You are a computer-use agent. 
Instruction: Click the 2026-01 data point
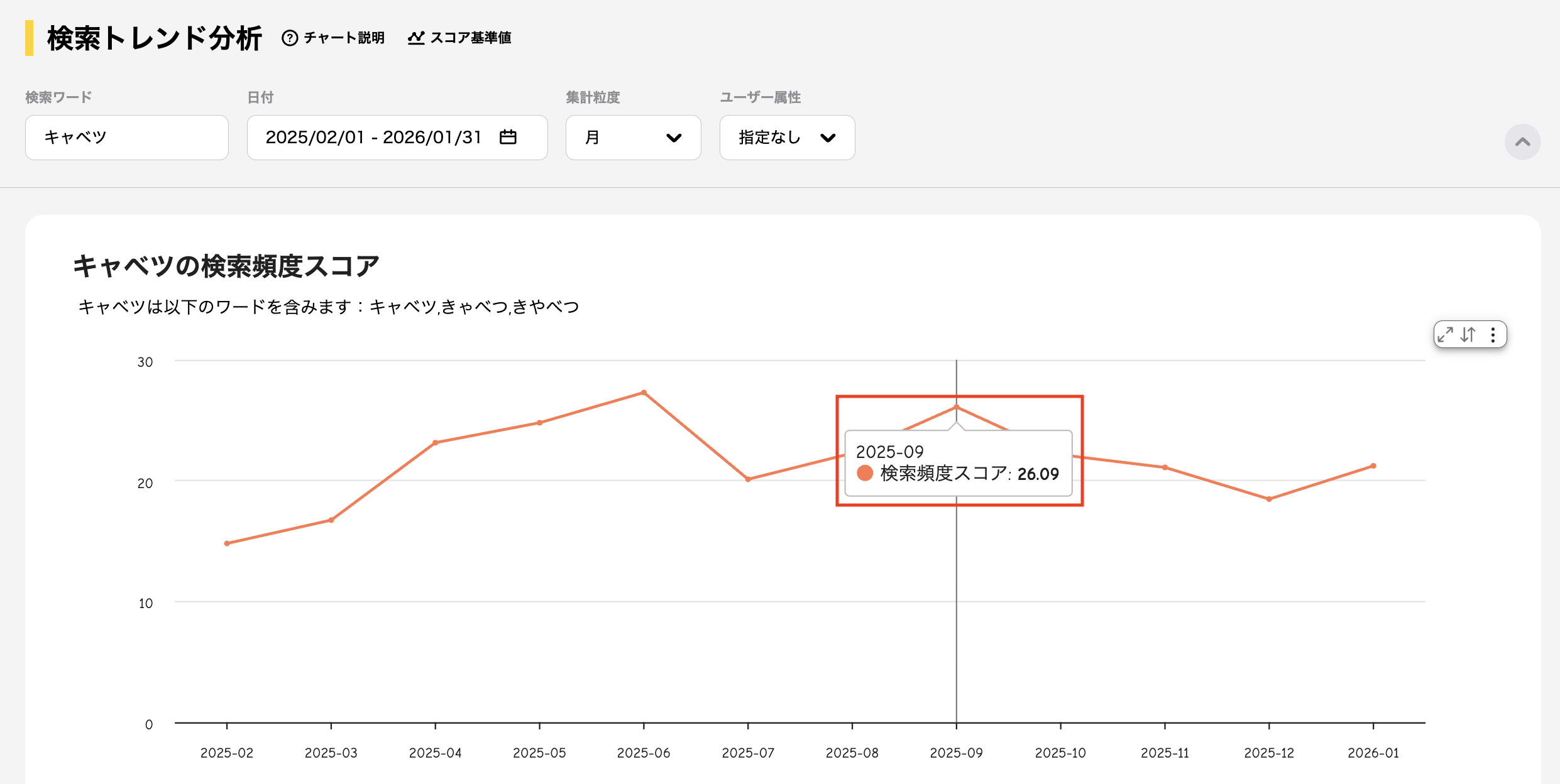1373,466
